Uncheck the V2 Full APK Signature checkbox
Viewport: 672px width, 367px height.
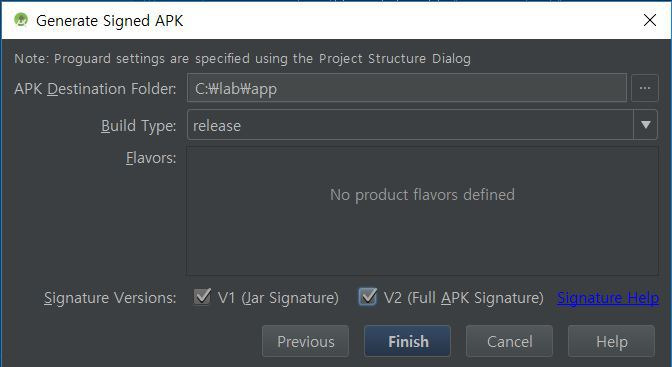(x=368, y=296)
